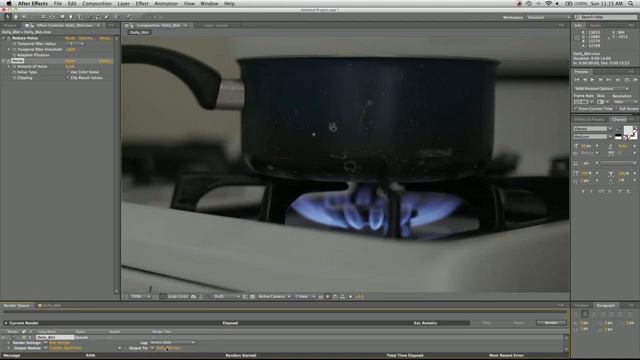Swap fill and stroke colors arrow
Screen dimensions: 640x360
635,127
